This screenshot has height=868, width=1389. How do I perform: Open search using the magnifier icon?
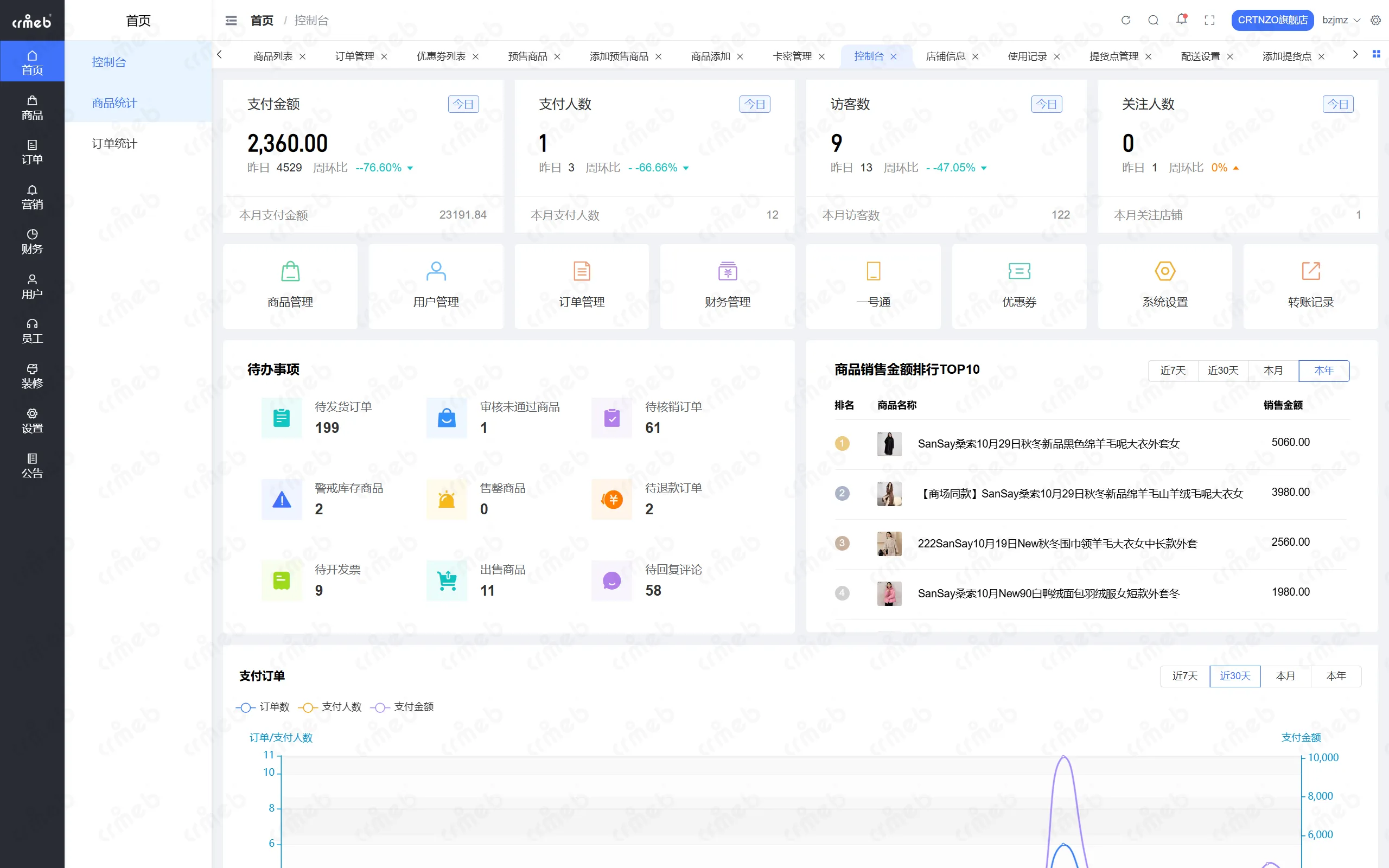pos(1153,21)
